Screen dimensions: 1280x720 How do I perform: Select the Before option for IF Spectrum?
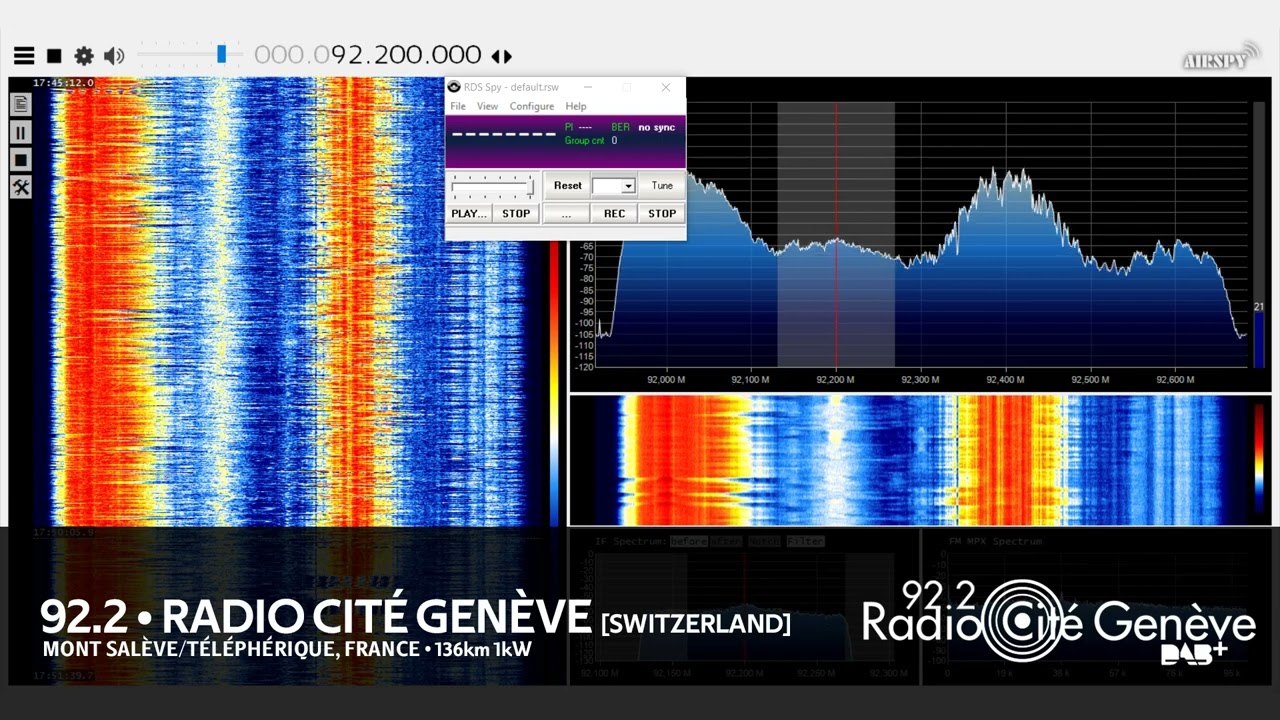(x=689, y=541)
